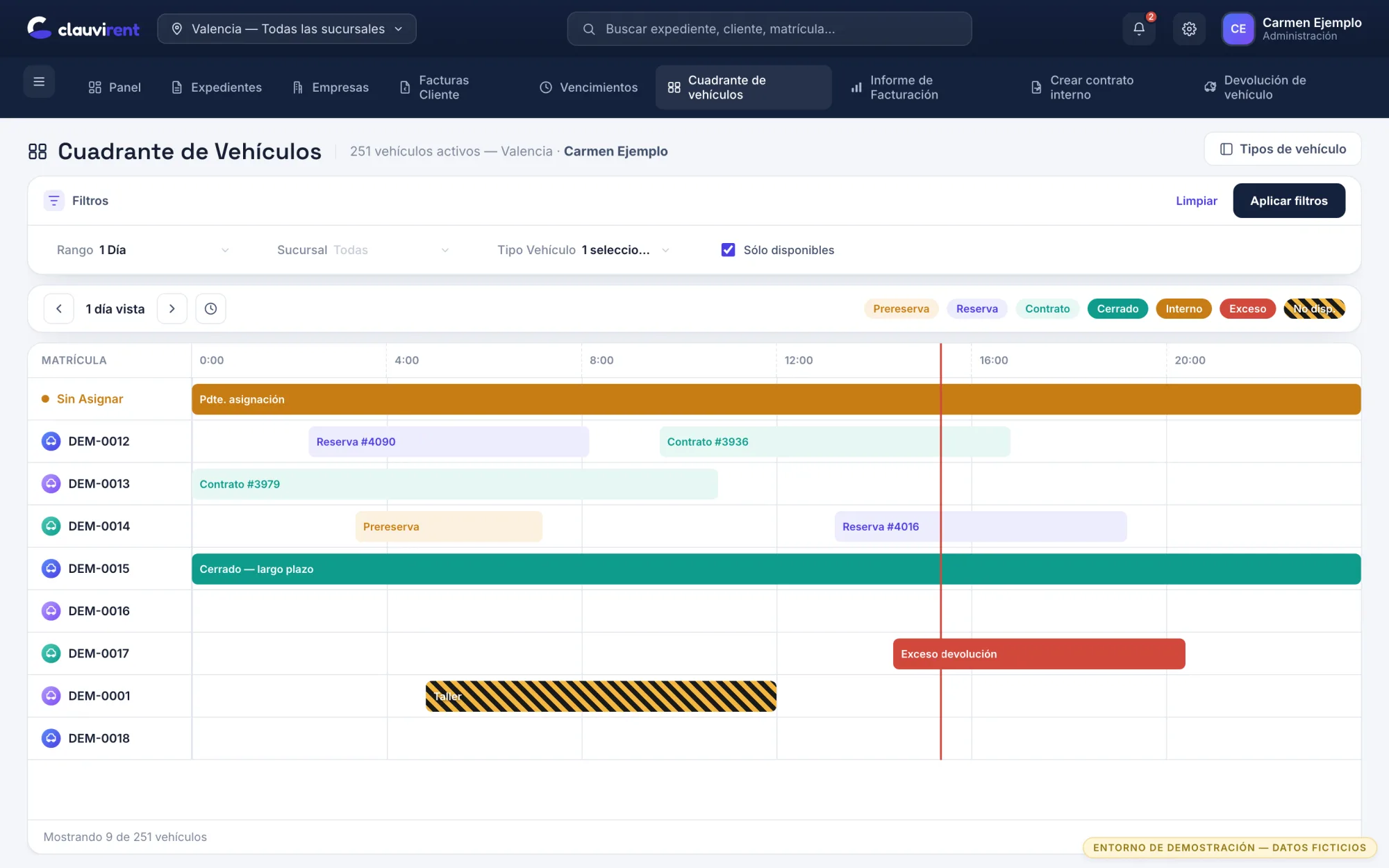The height and width of the screenshot is (868, 1389).
Task: Click vehicle icon for DEM-0012
Action: coord(51,442)
